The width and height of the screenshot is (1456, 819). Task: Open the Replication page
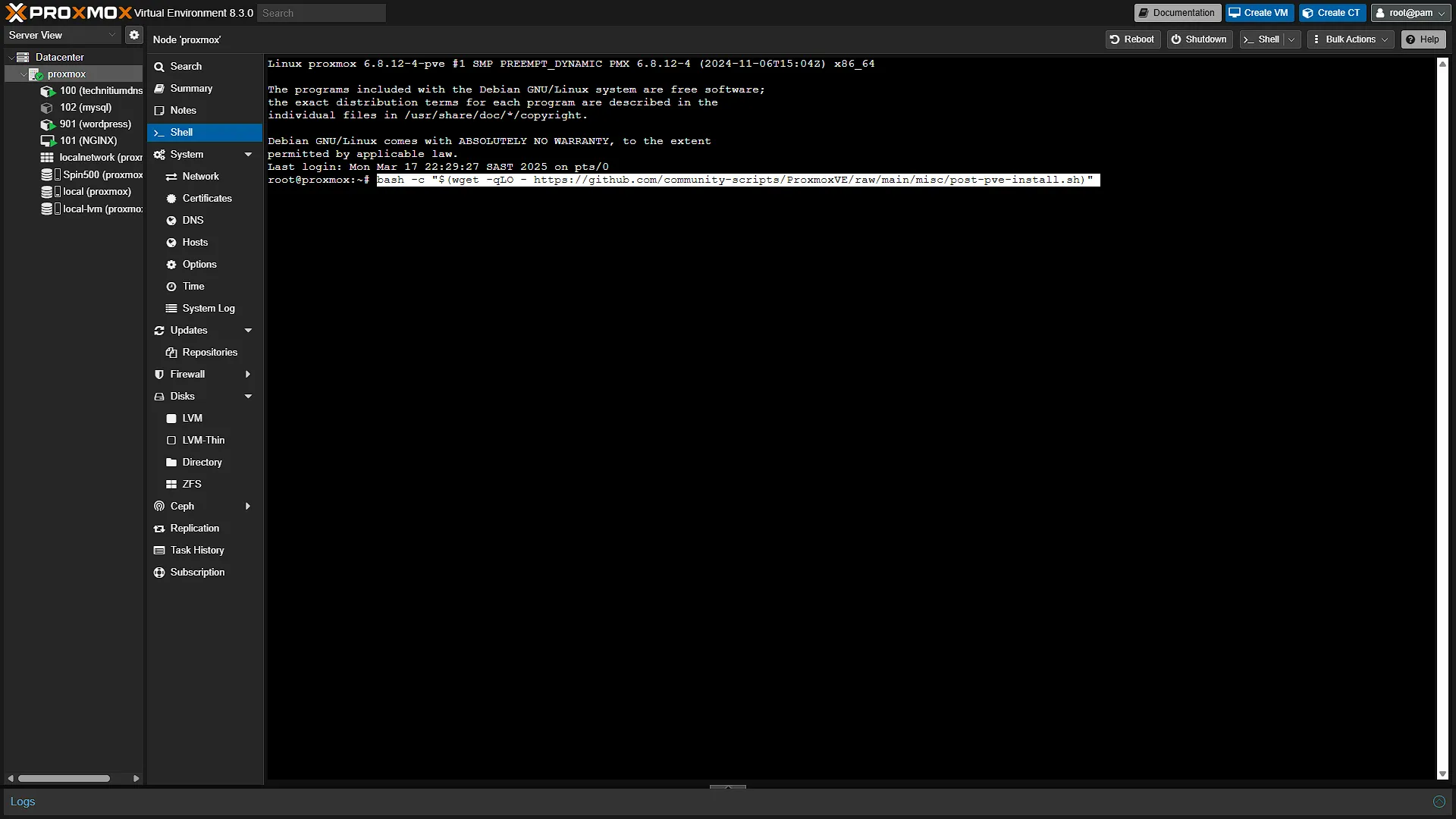(205, 529)
